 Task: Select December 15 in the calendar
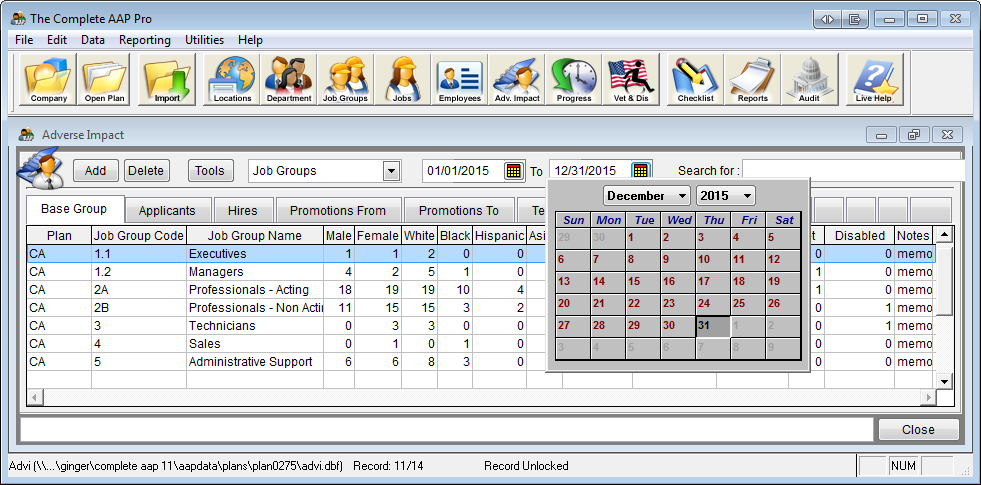pos(643,282)
